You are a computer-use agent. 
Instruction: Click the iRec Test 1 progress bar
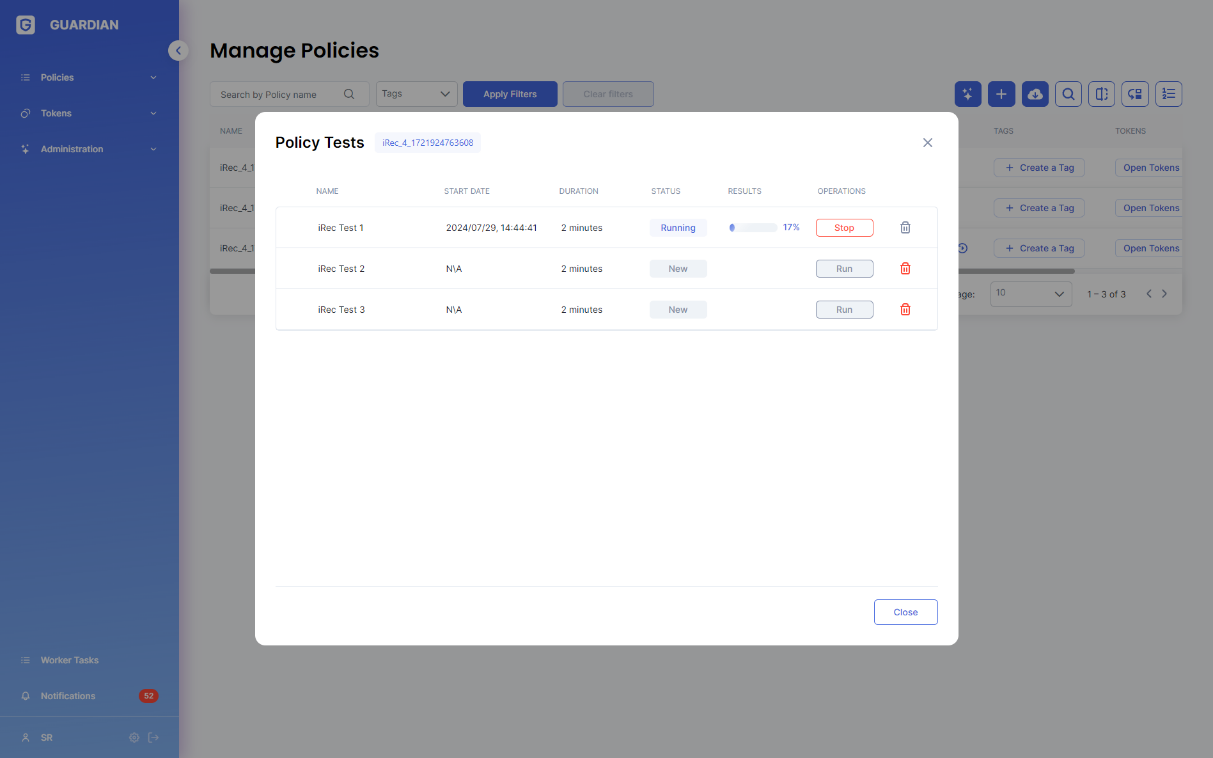point(753,228)
